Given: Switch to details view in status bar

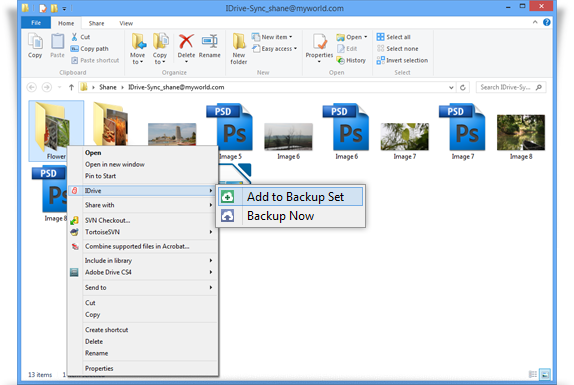Looking at the screenshot, I should pos(533,374).
